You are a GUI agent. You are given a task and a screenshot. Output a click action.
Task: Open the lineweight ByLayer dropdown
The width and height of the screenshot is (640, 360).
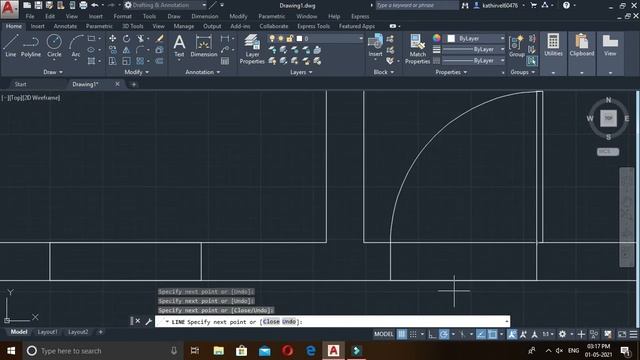point(473,49)
